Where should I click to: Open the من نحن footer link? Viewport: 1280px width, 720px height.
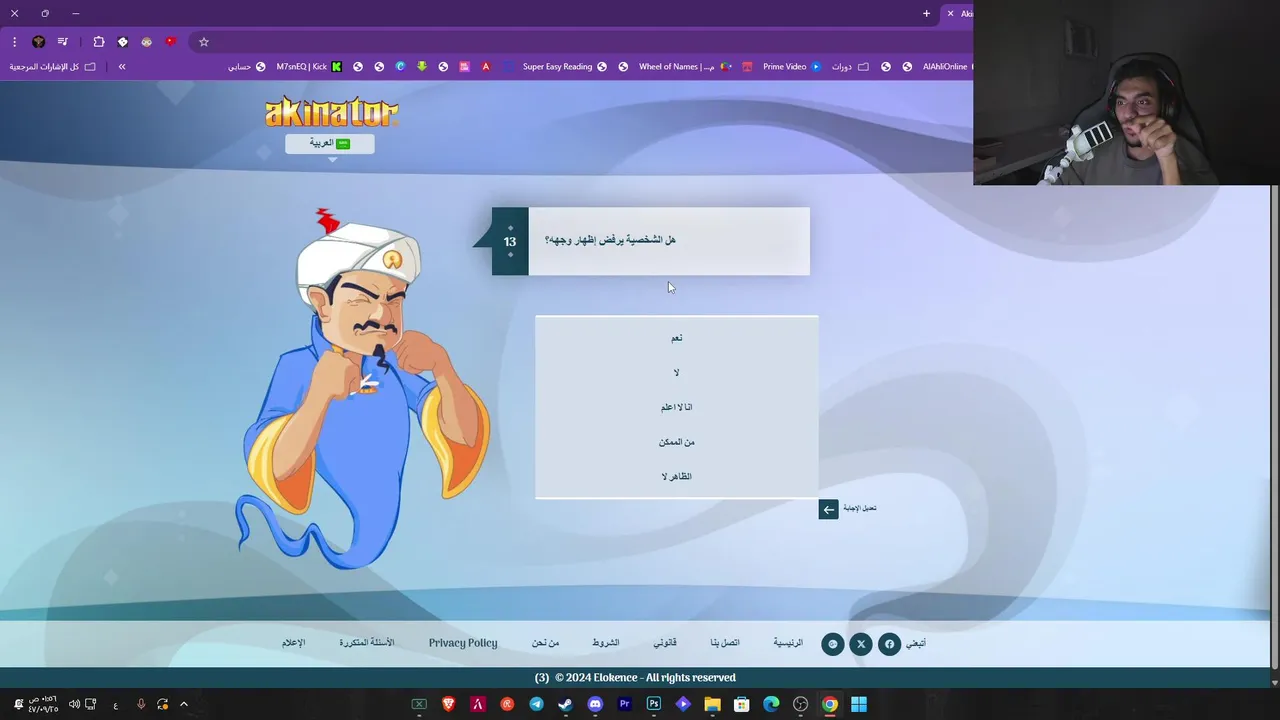click(546, 643)
